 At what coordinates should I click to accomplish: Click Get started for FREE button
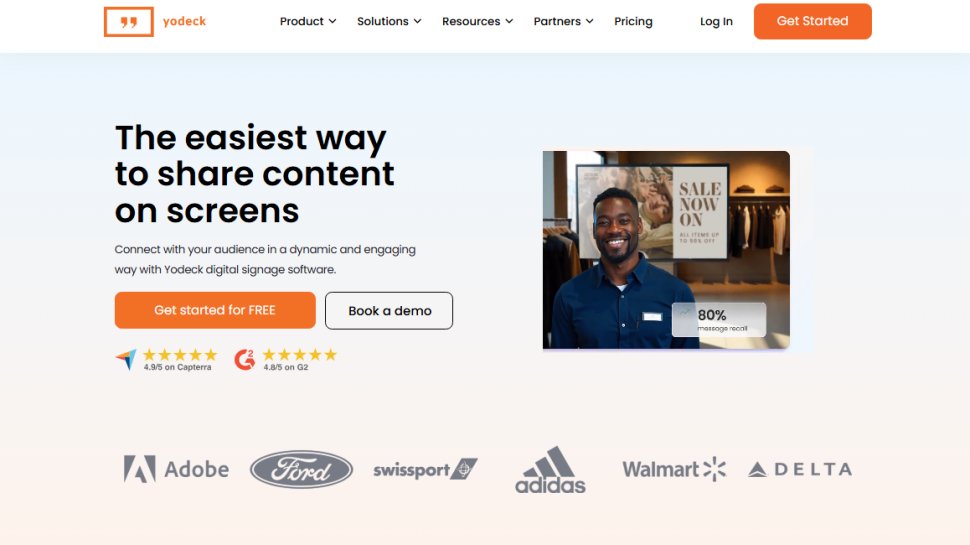click(x=215, y=310)
